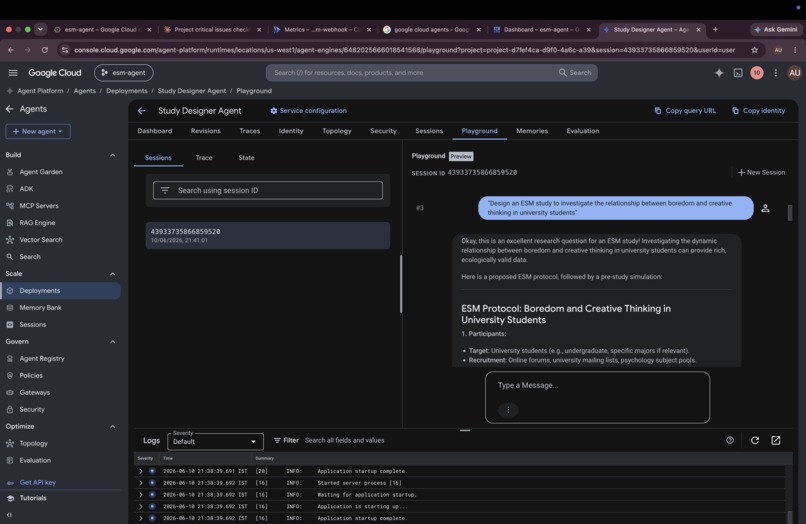Open the browser tab list dropdown arrow

[40, 29]
